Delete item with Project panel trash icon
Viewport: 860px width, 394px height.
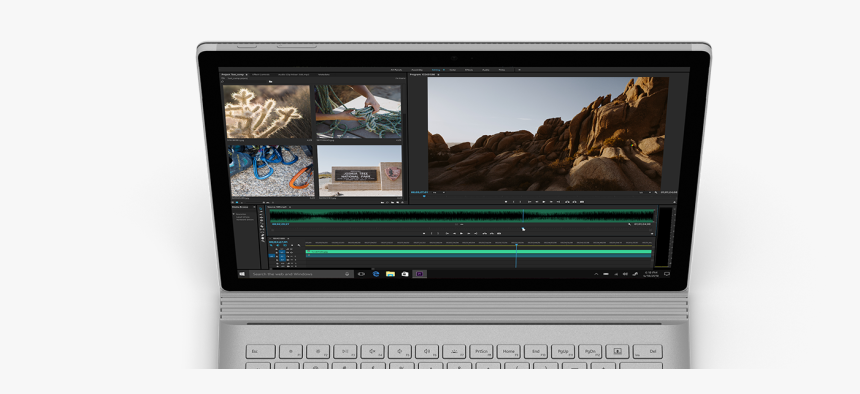click(x=403, y=202)
